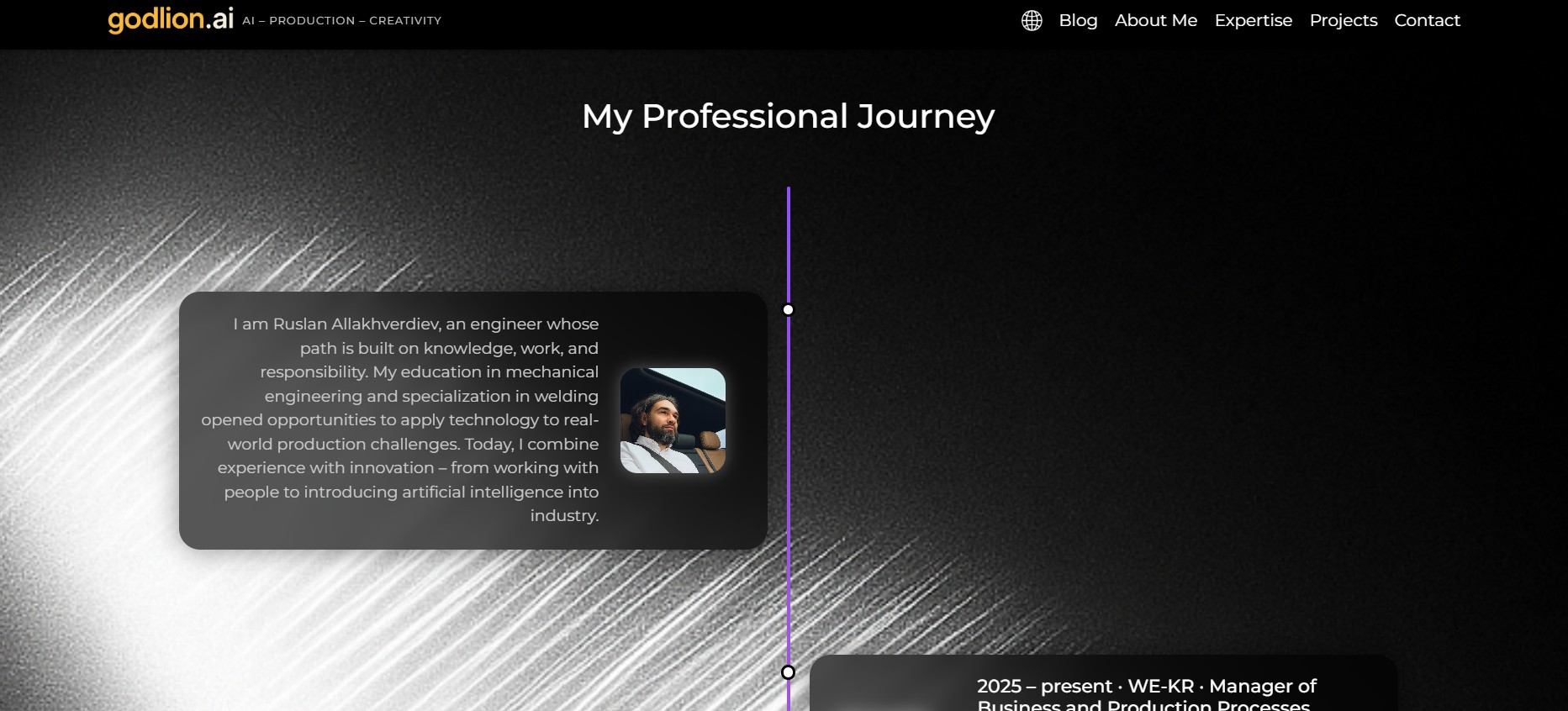Click Ruslan's portrait photo thumbnail

coord(673,420)
